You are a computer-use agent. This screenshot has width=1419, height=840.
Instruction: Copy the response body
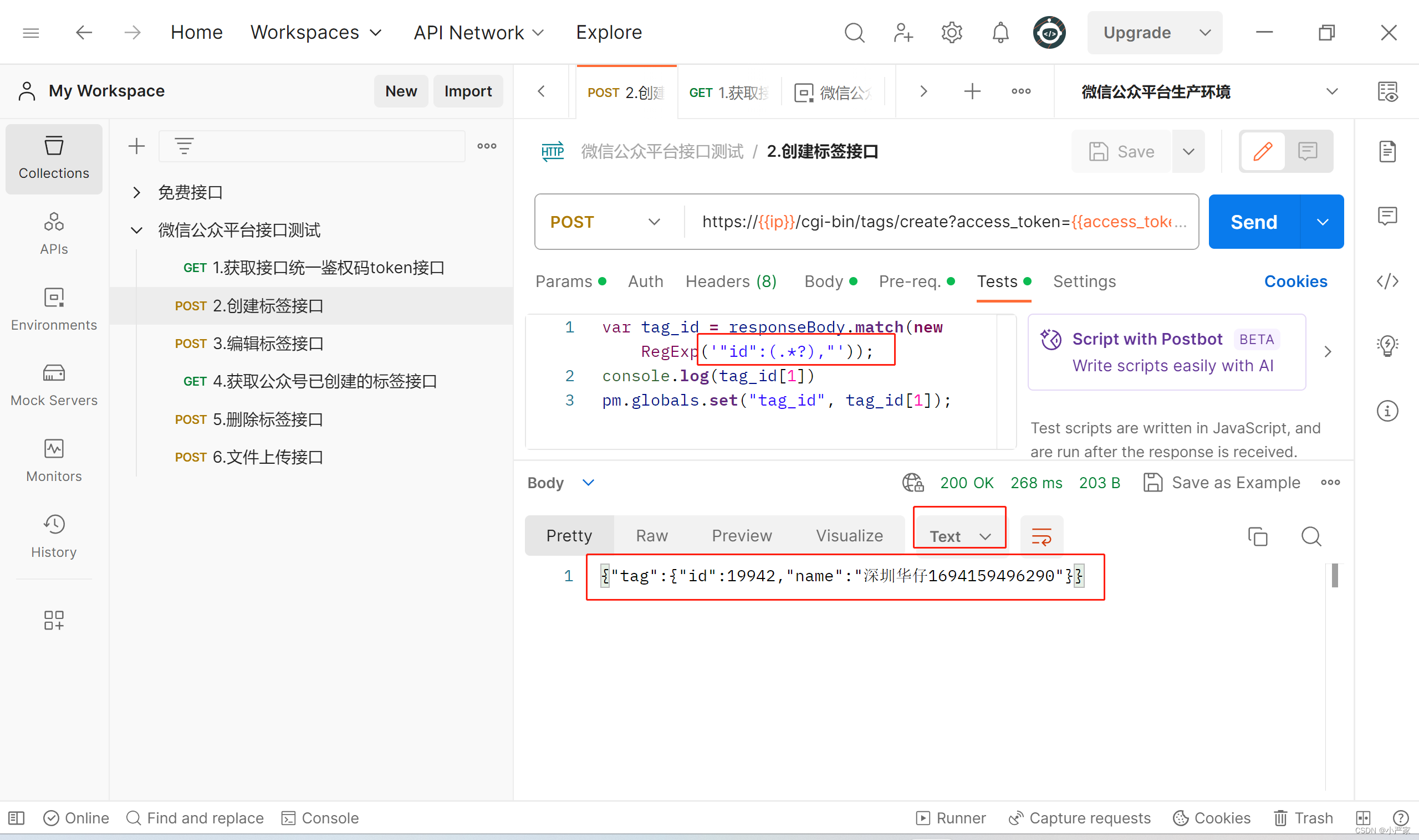(1258, 535)
